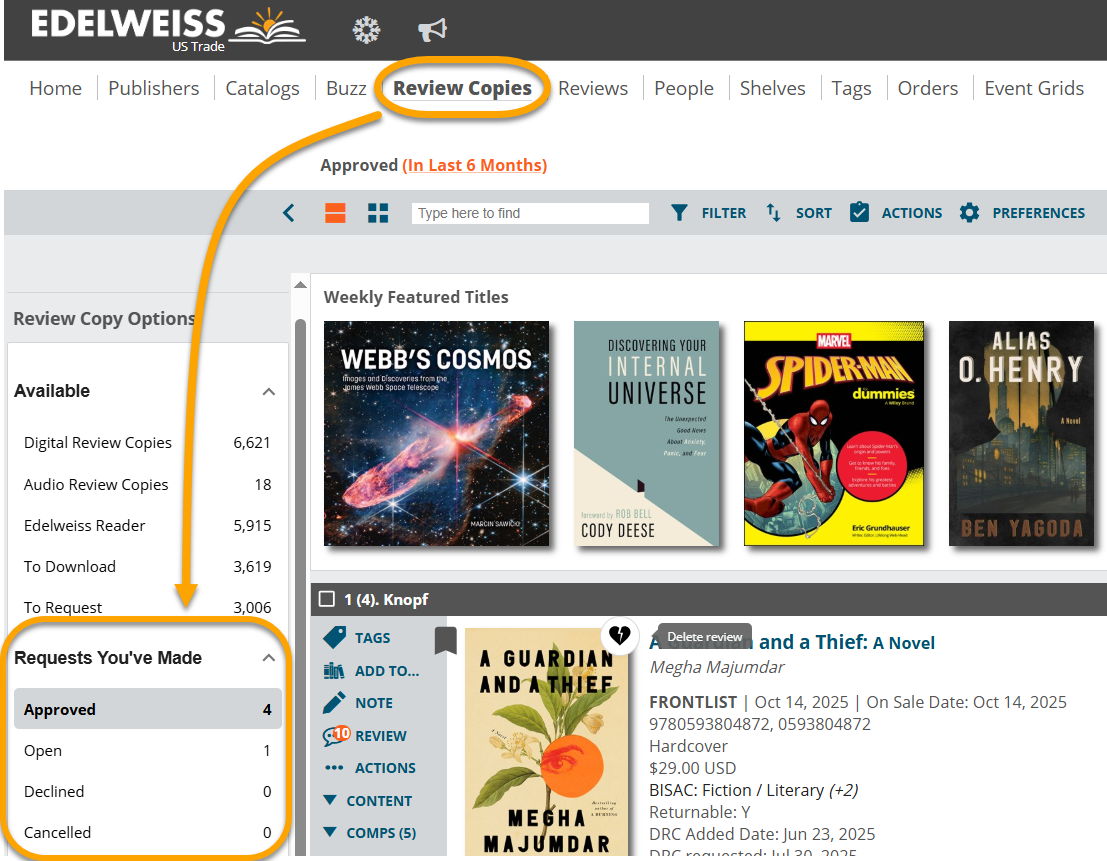The image size is (1107, 861).
Task: Expand the Content section
Action: (367, 801)
